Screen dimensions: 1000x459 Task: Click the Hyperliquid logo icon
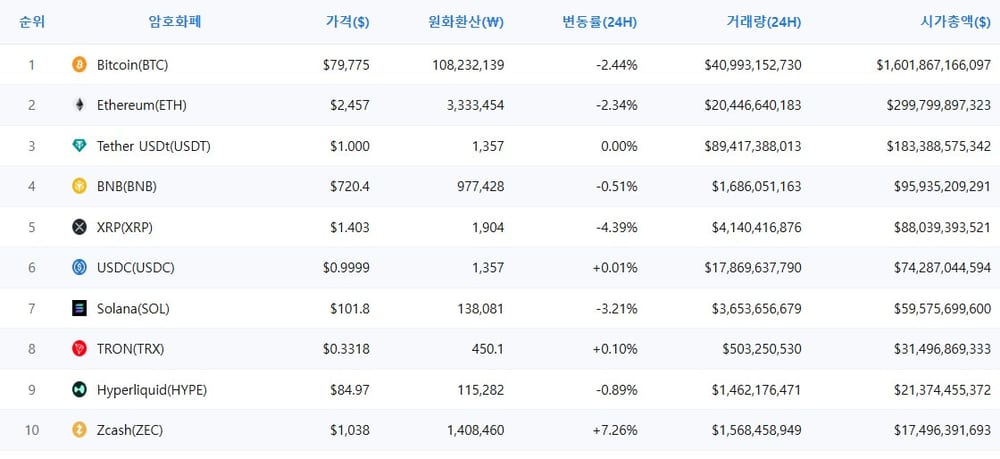pos(79,390)
